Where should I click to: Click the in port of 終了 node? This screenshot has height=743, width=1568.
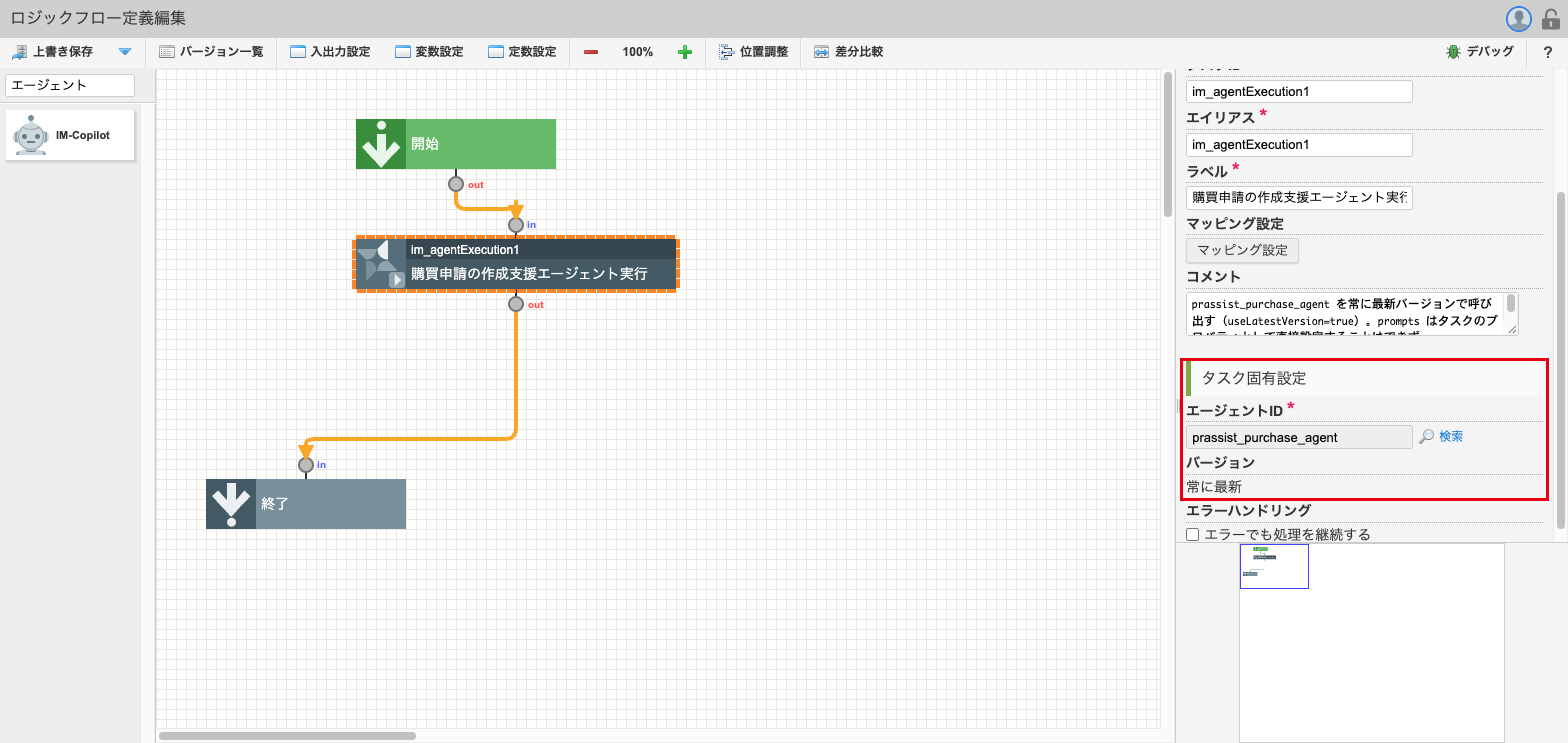(306, 465)
